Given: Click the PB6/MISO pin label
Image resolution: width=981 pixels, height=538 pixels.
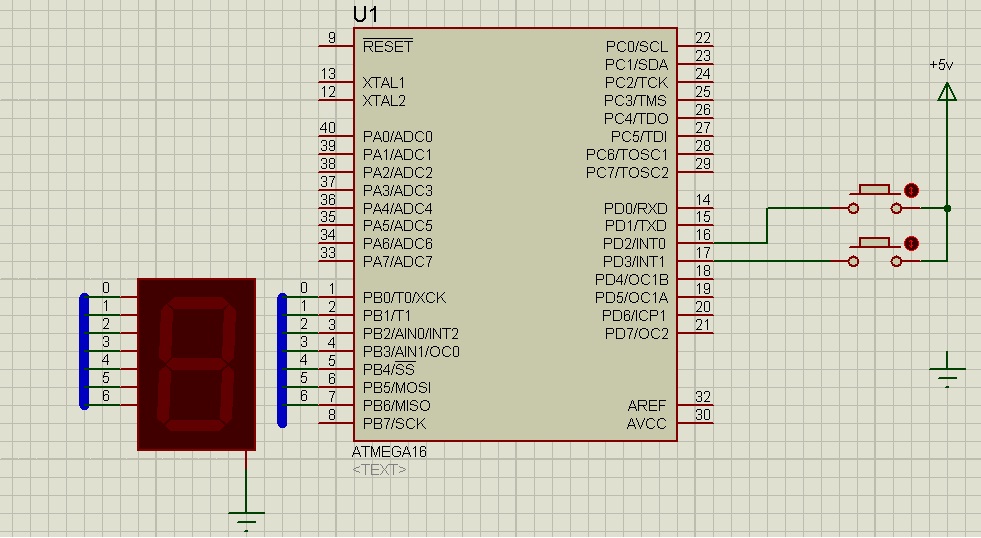Looking at the screenshot, I should pos(397,406).
